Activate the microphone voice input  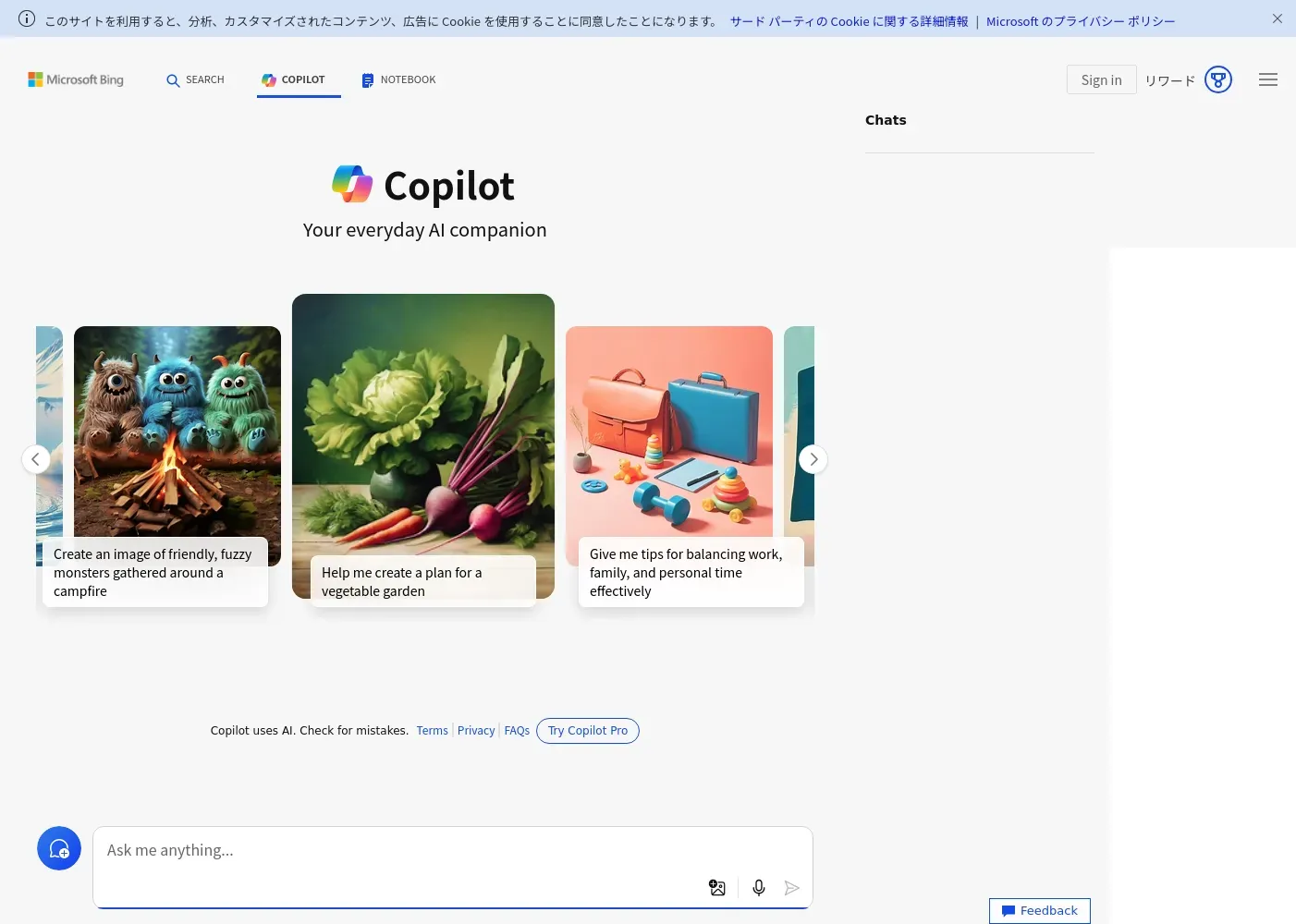(x=759, y=888)
